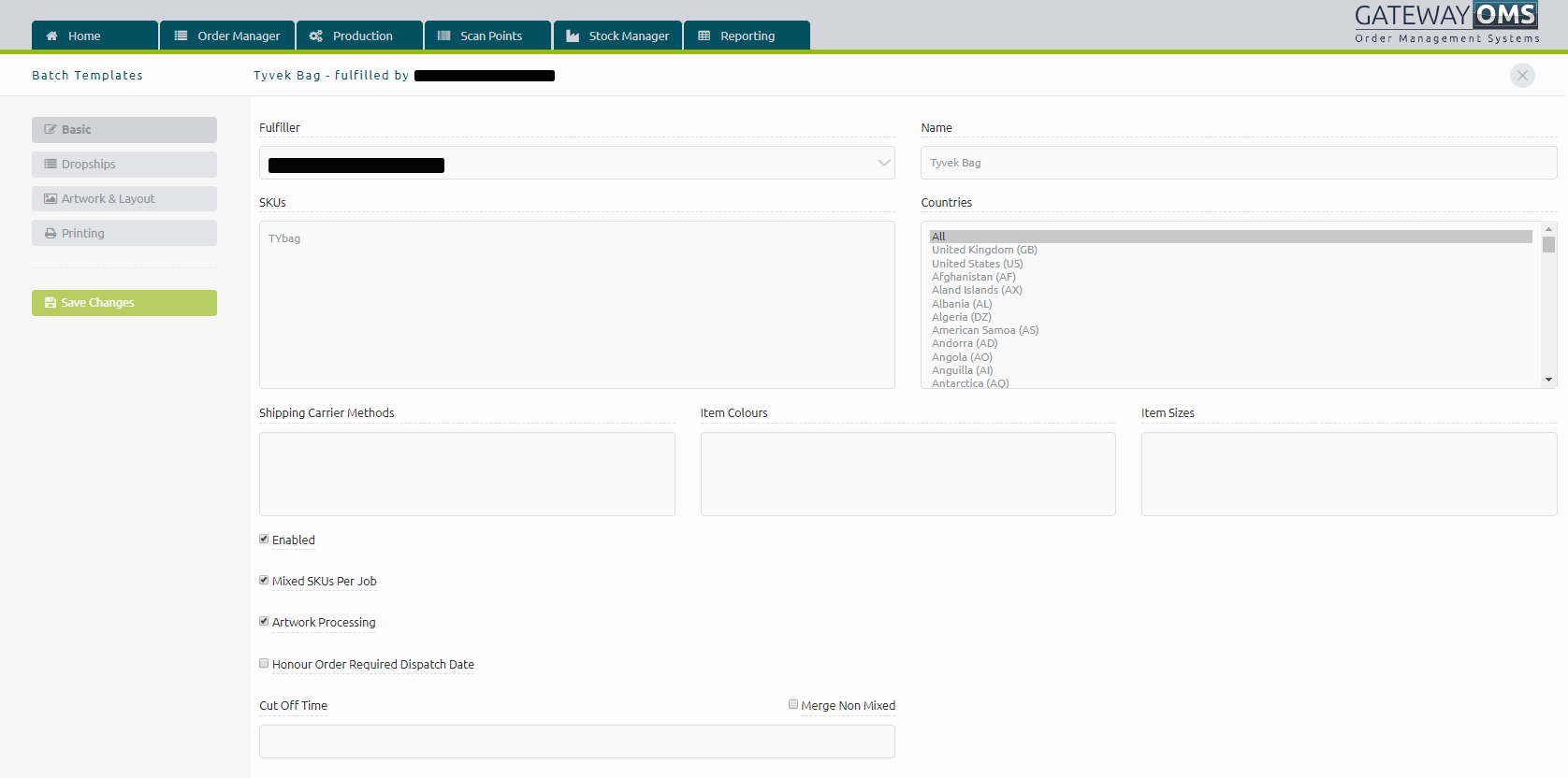Expand the Fulfiller dropdown
Viewport: 1568px width, 778px height.
[882, 164]
